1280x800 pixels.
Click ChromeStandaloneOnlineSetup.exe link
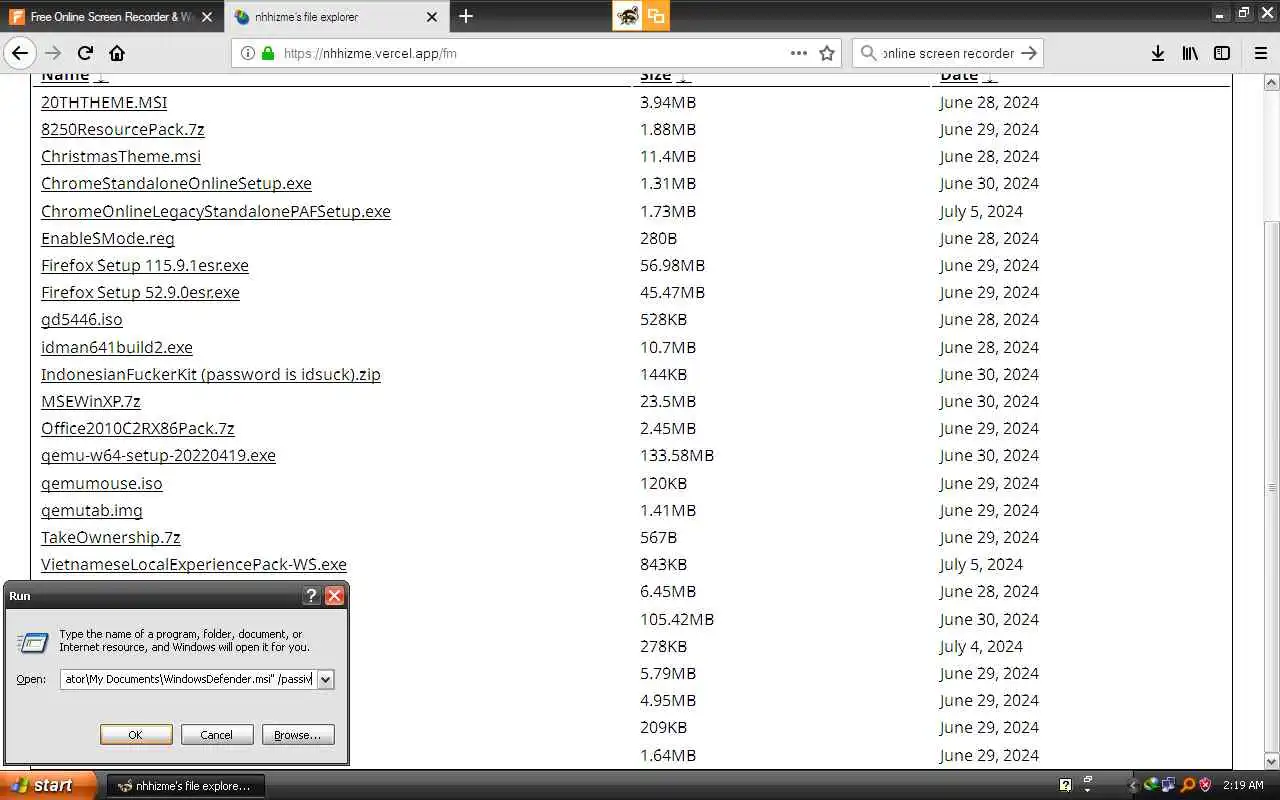click(x=176, y=183)
